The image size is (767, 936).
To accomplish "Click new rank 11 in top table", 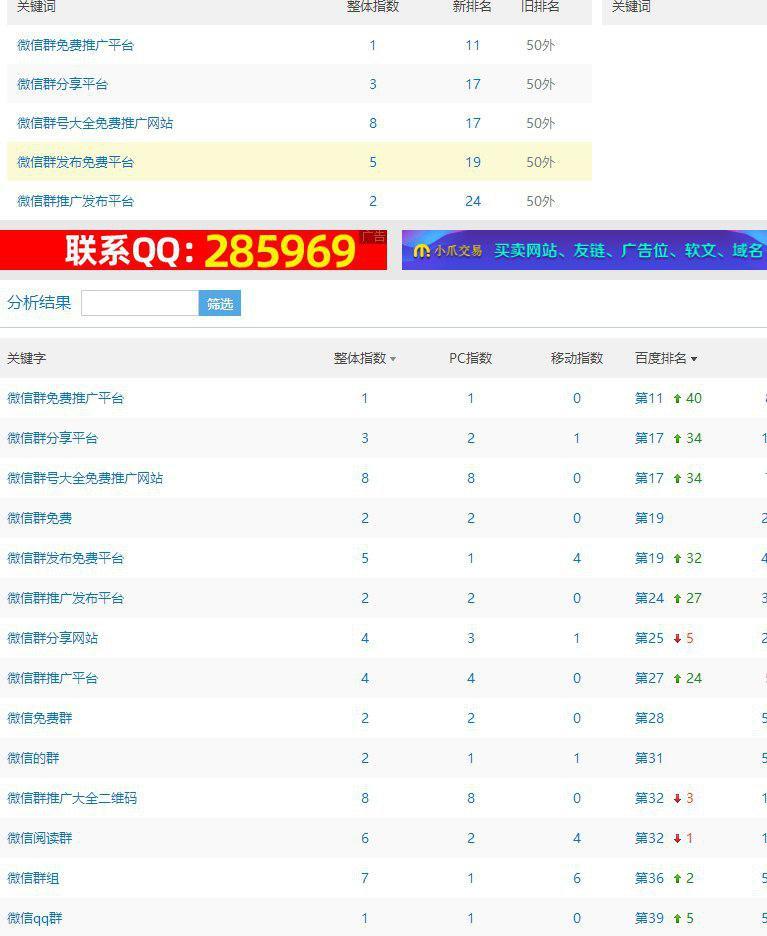I will pos(473,45).
